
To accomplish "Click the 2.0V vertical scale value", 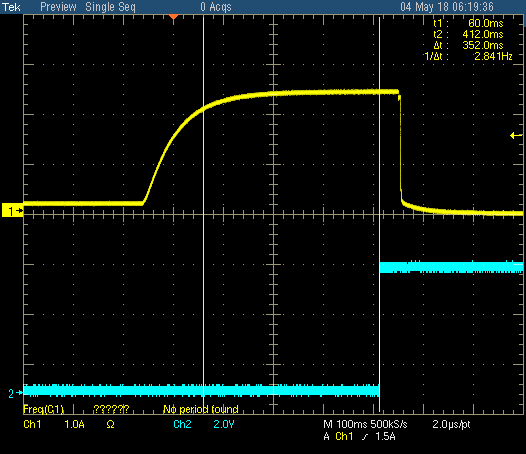I will tap(224, 424).
